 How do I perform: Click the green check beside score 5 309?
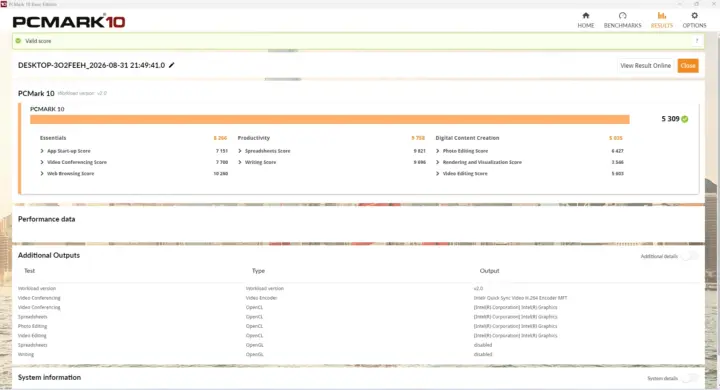(x=685, y=119)
